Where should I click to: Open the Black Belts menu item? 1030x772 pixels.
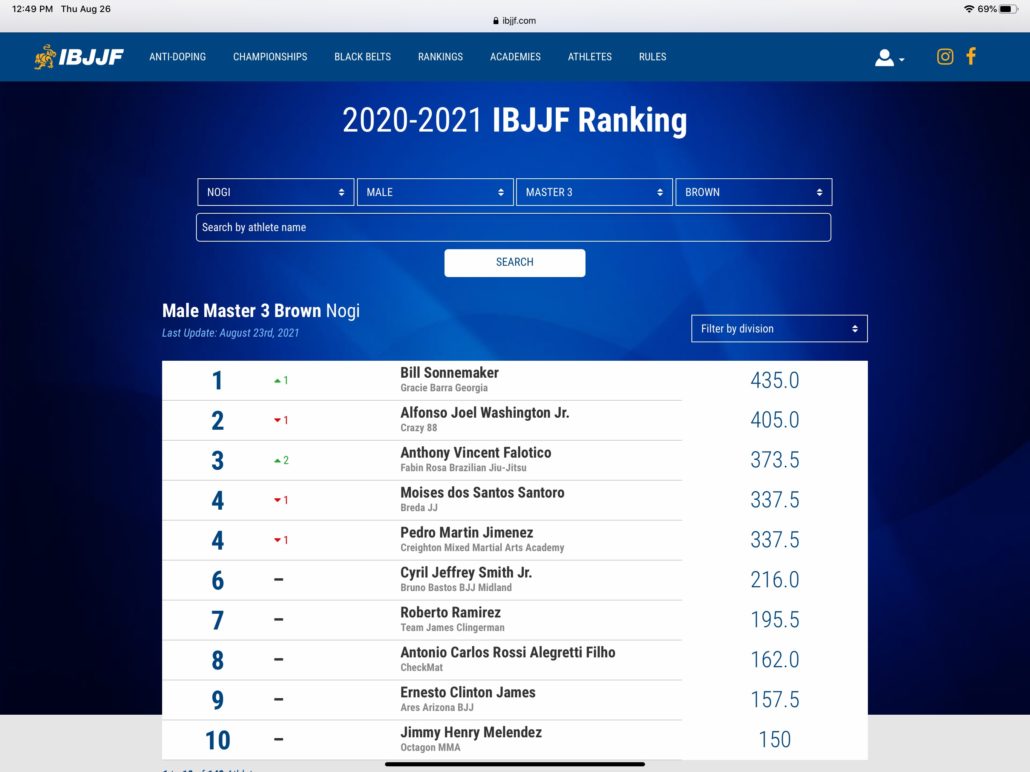click(x=363, y=57)
